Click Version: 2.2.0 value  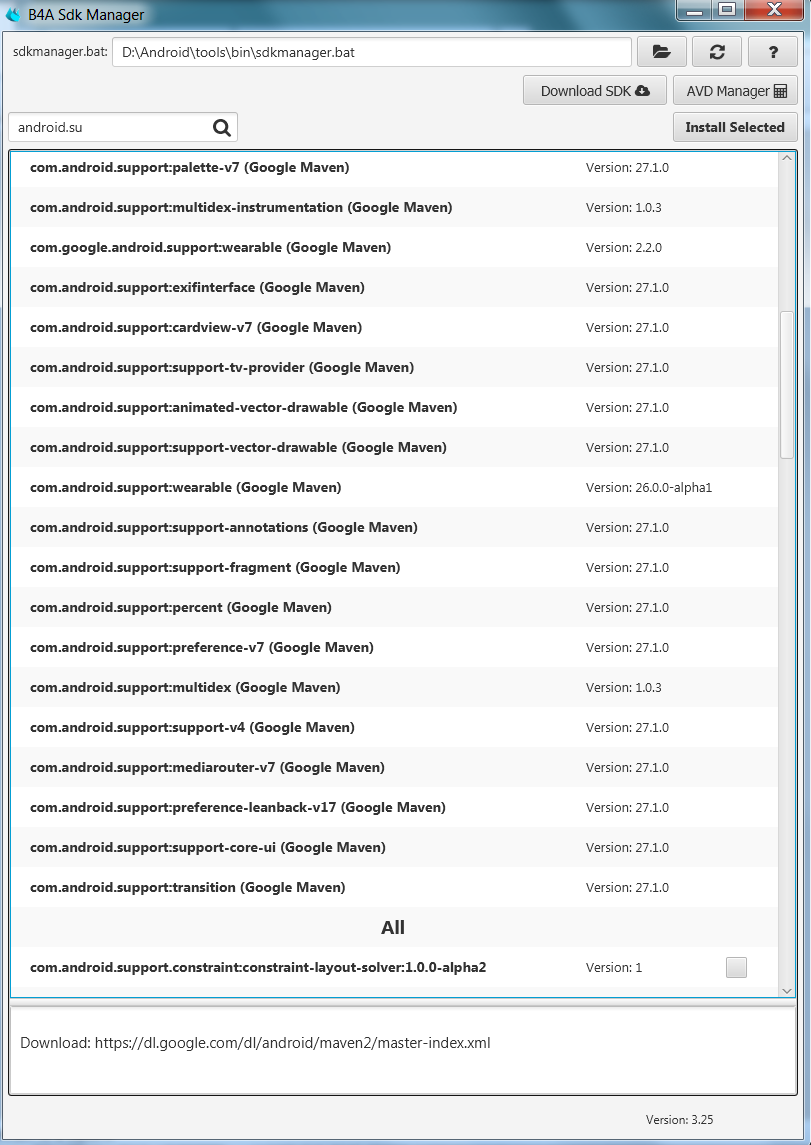(623, 248)
